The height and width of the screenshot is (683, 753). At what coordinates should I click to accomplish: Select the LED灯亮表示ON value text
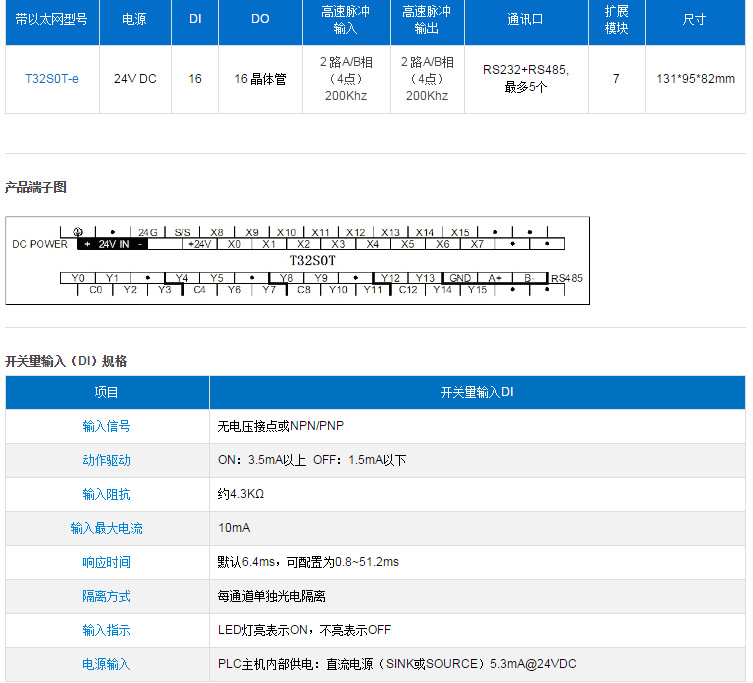coord(263,630)
